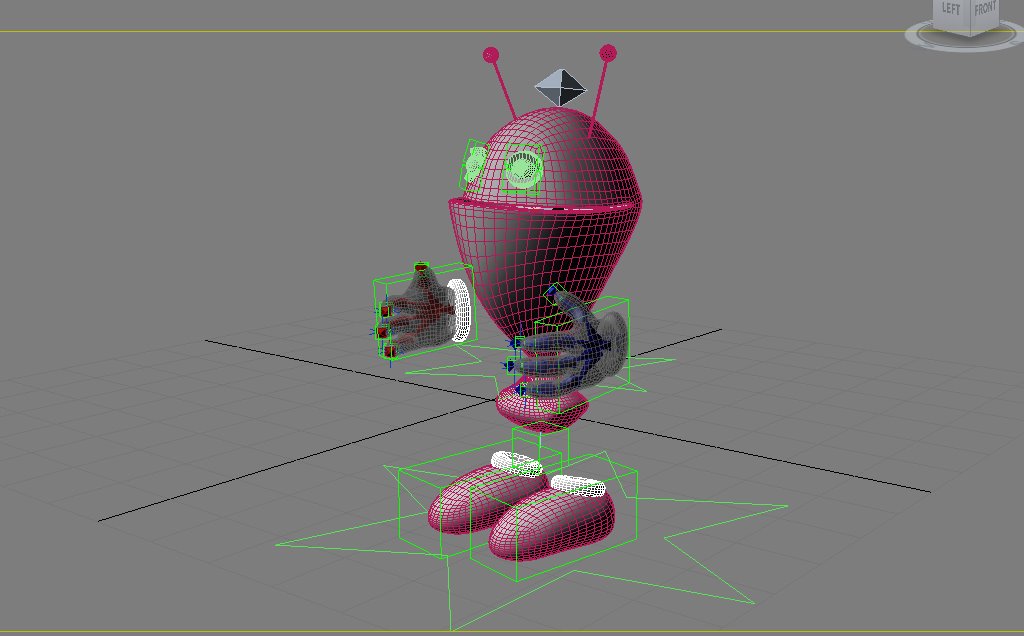Select the topmost red fingertip control box

tap(385, 311)
